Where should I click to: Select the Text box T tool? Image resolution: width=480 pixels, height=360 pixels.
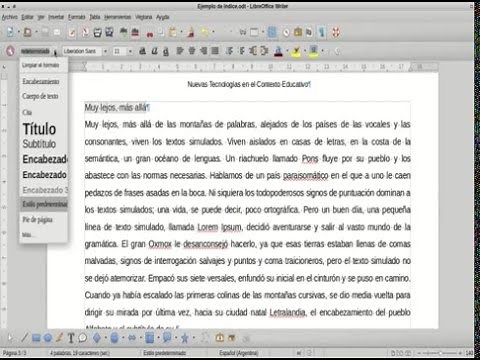click(x=71, y=338)
